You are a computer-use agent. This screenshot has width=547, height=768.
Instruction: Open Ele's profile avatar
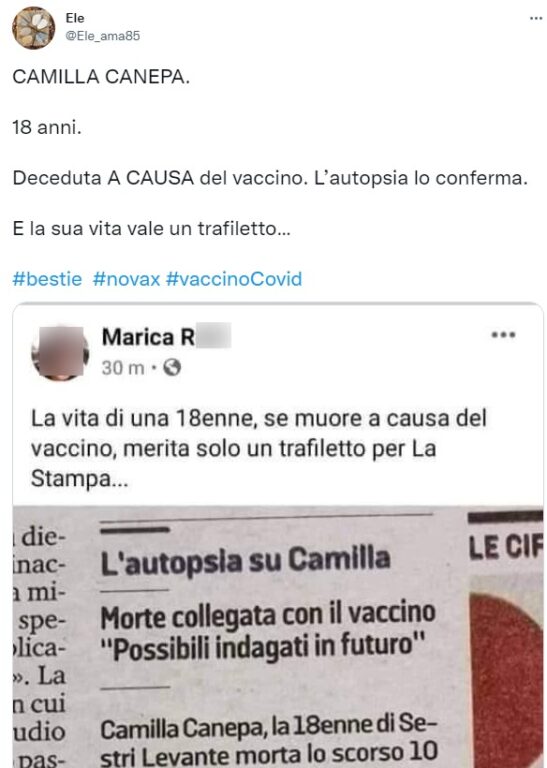(34, 28)
